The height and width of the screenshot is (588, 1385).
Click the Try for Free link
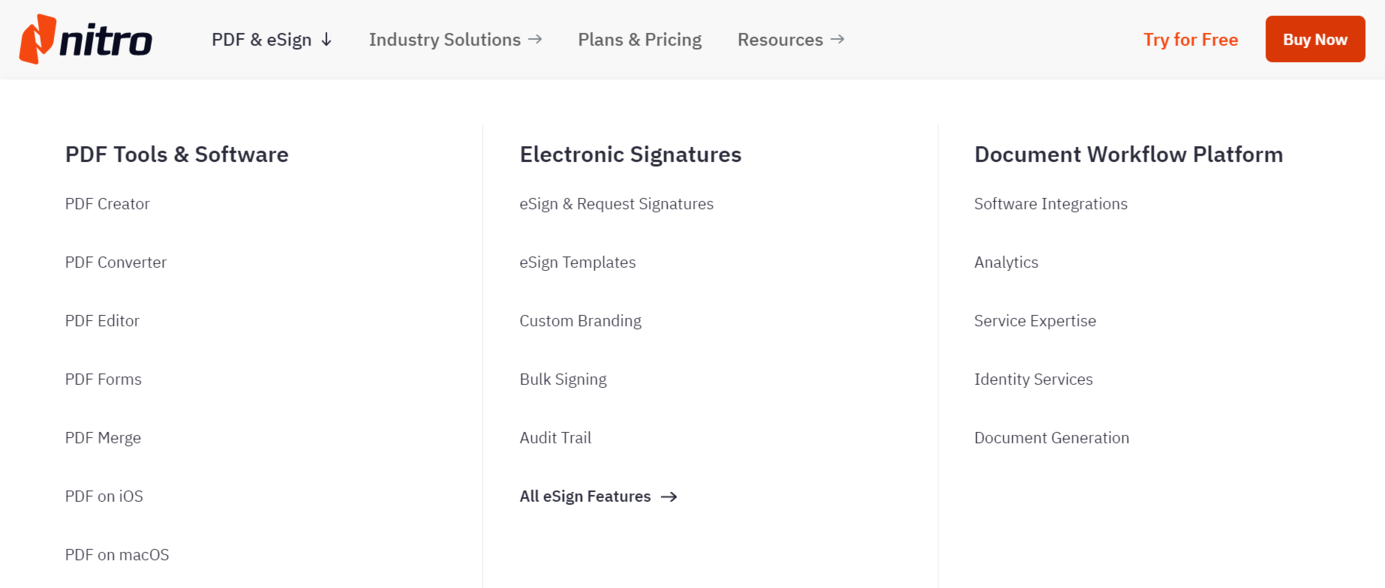(x=1191, y=40)
